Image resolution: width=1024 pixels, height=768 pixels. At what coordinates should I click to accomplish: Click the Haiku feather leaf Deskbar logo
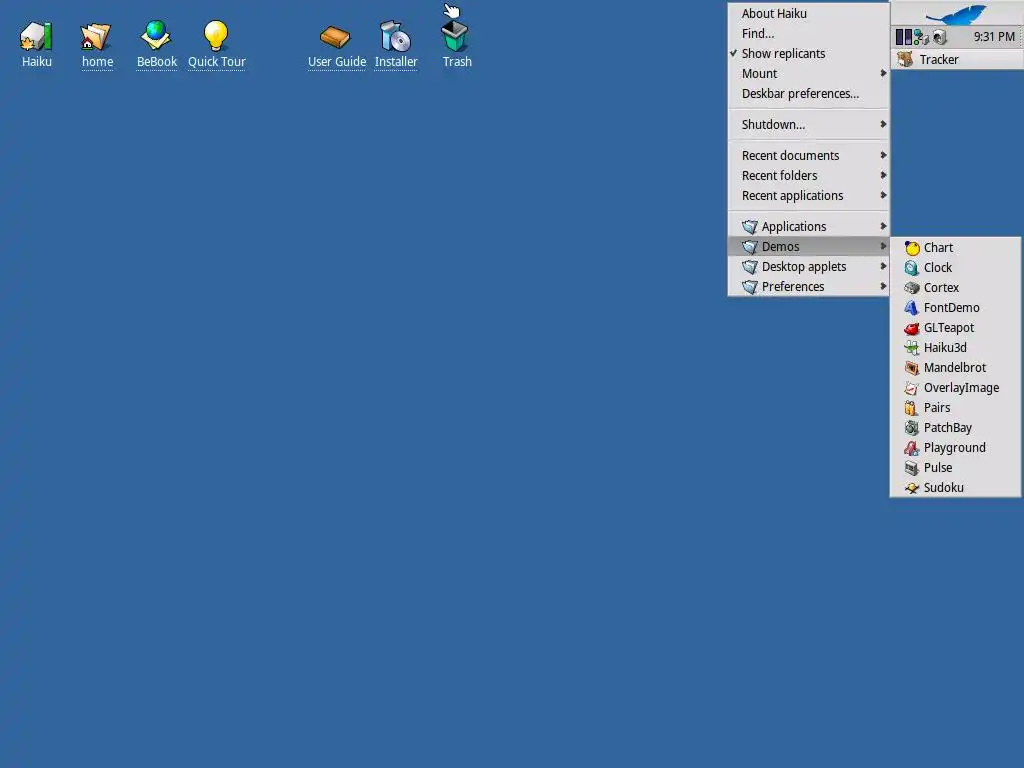coord(957,14)
